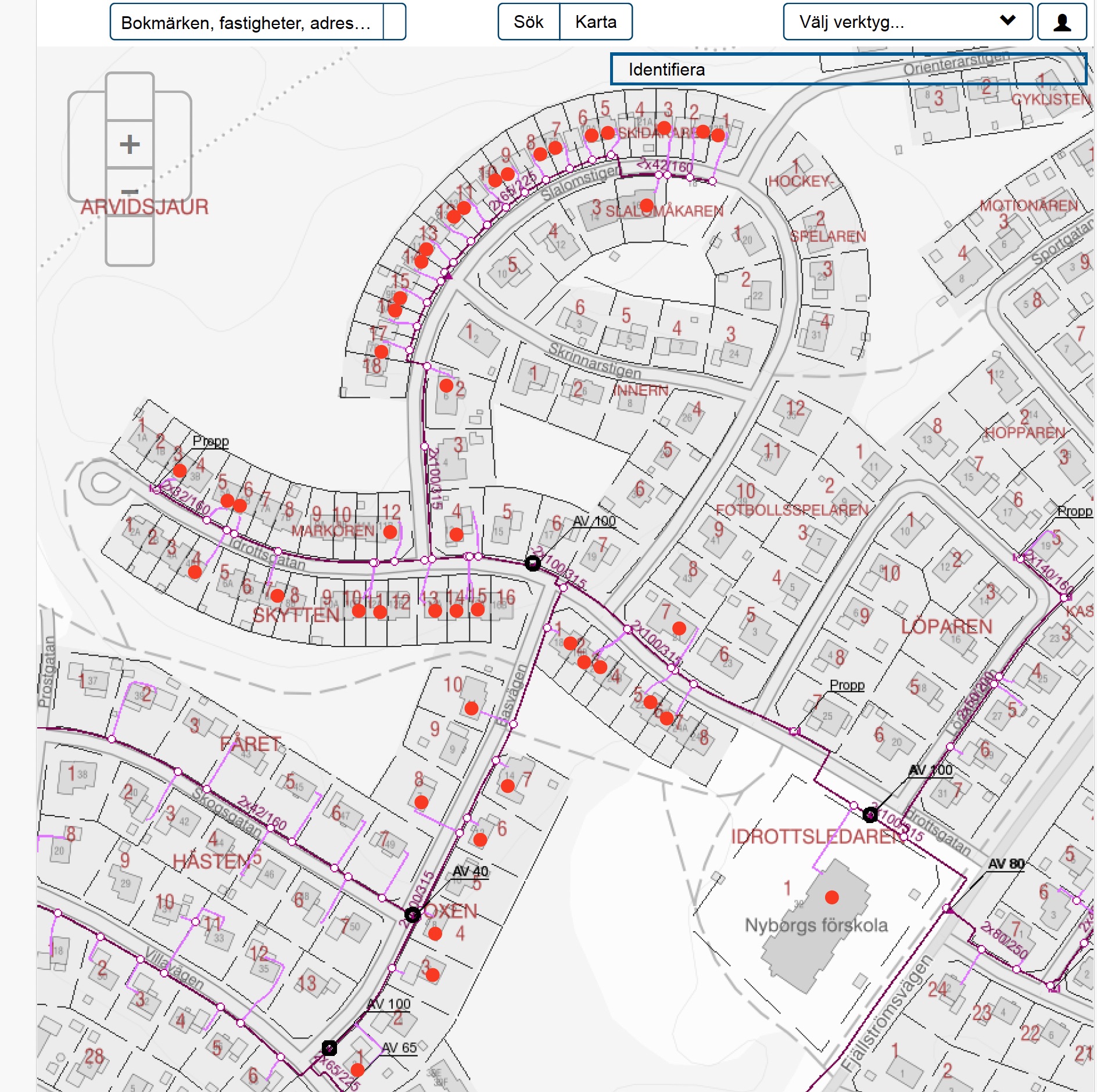The width and height of the screenshot is (1097, 1092).
Task: Click the pipe label 2x80/250
Action: (x=1005, y=940)
